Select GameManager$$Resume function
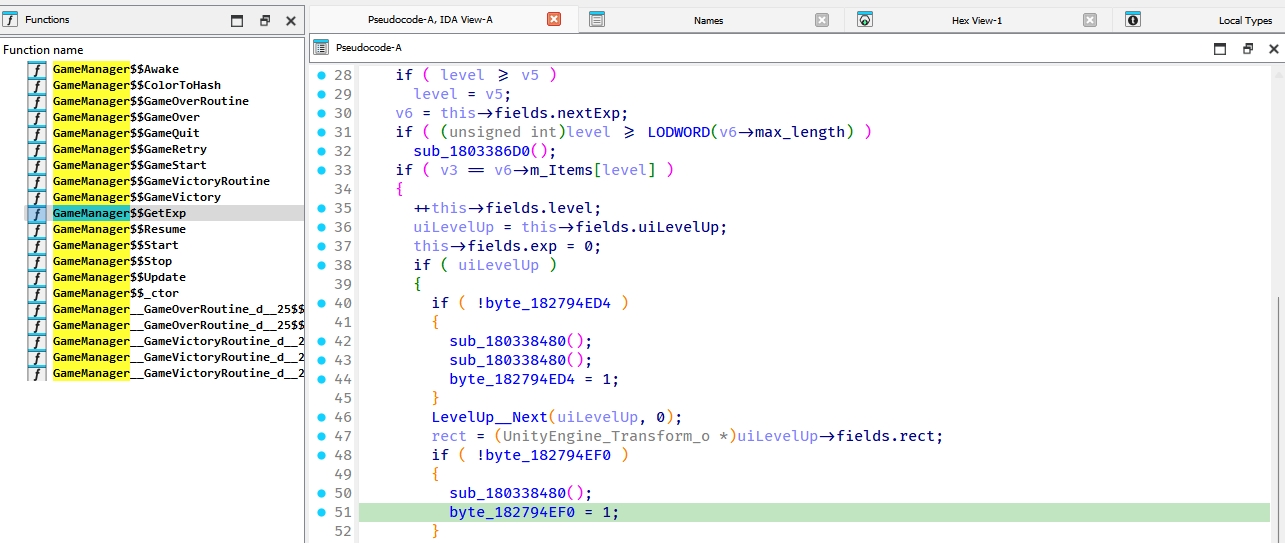This screenshot has width=1285, height=543. tap(120, 229)
